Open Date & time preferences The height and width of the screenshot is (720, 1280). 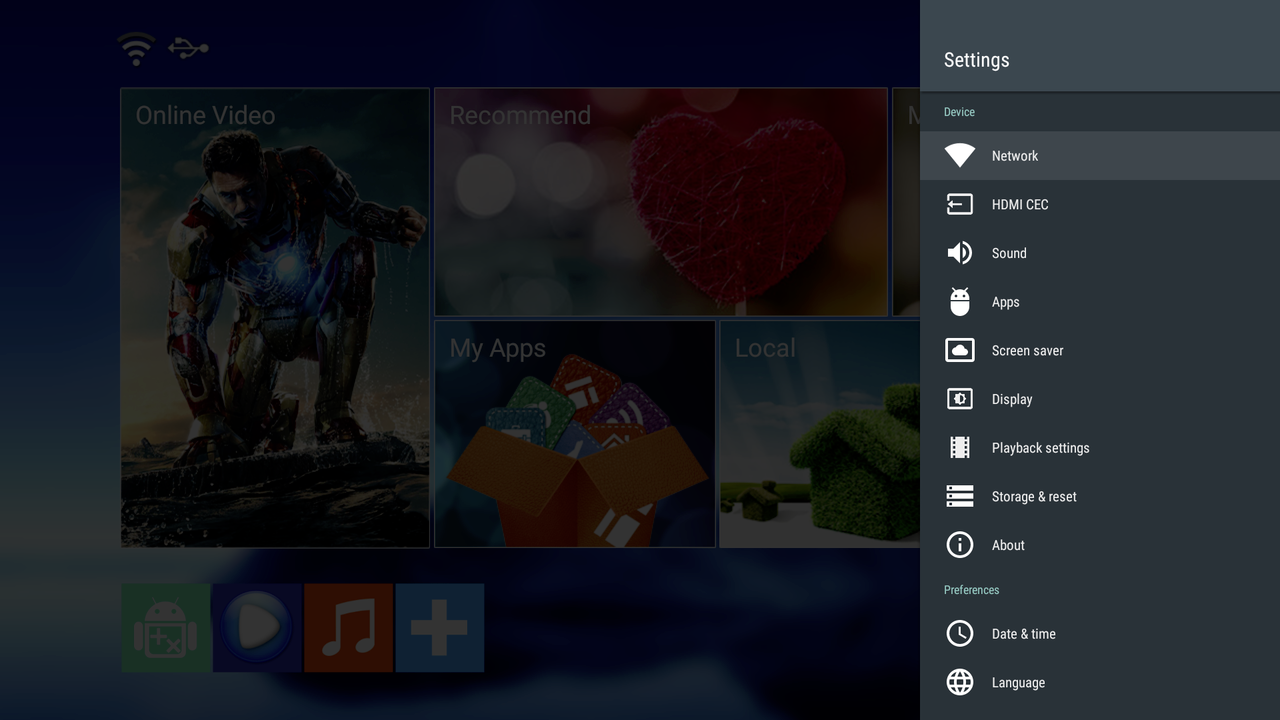coord(1100,633)
